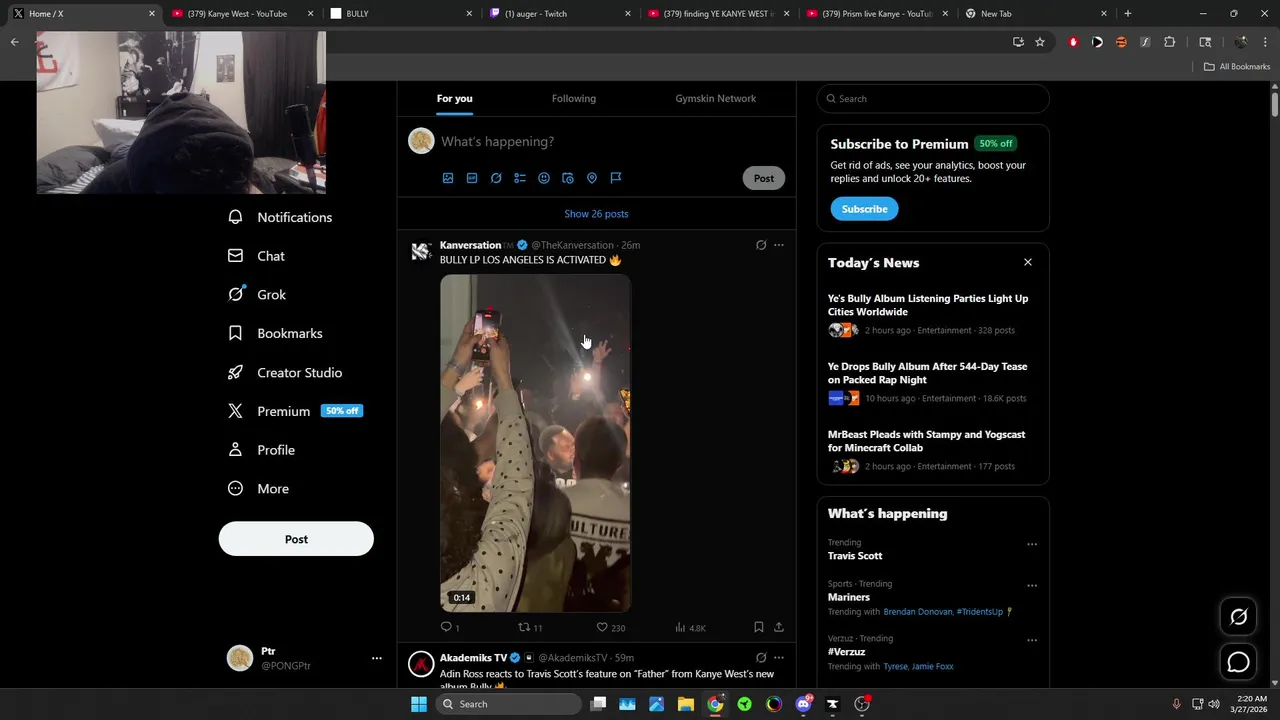The image size is (1280, 720).
Task: Open more options on Kanversation post
Action: click(779, 245)
